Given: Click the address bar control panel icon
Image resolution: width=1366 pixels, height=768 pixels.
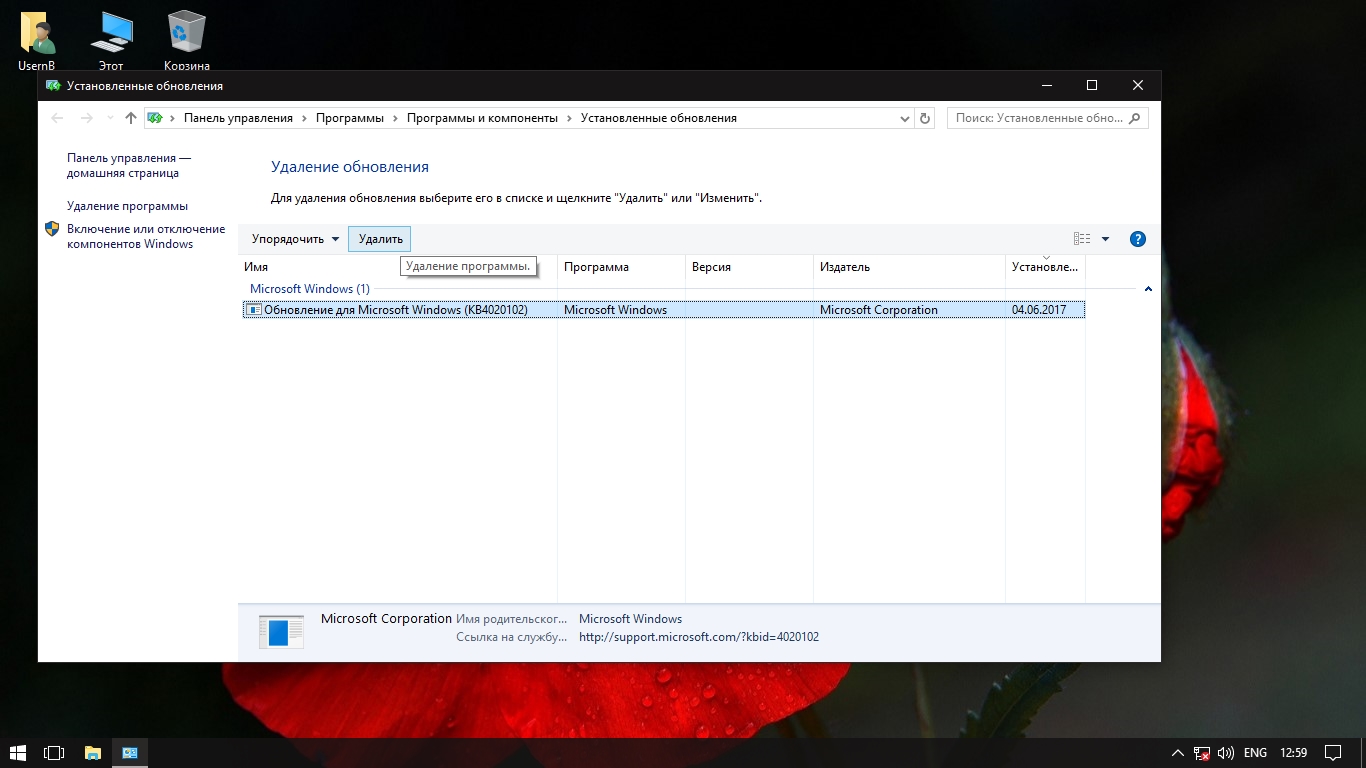Looking at the screenshot, I should click(x=155, y=118).
